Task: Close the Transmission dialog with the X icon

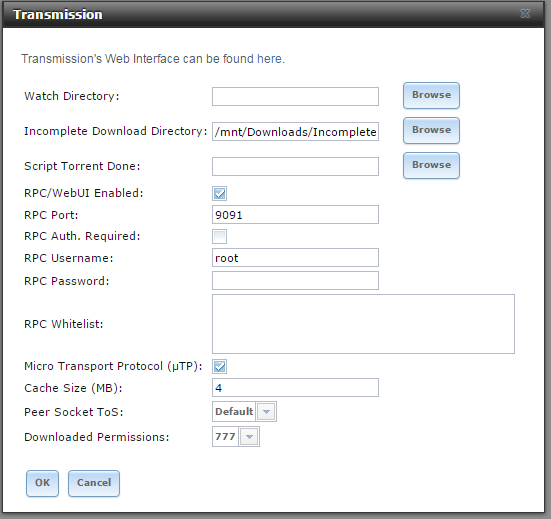Action: pyautogui.click(x=525, y=14)
